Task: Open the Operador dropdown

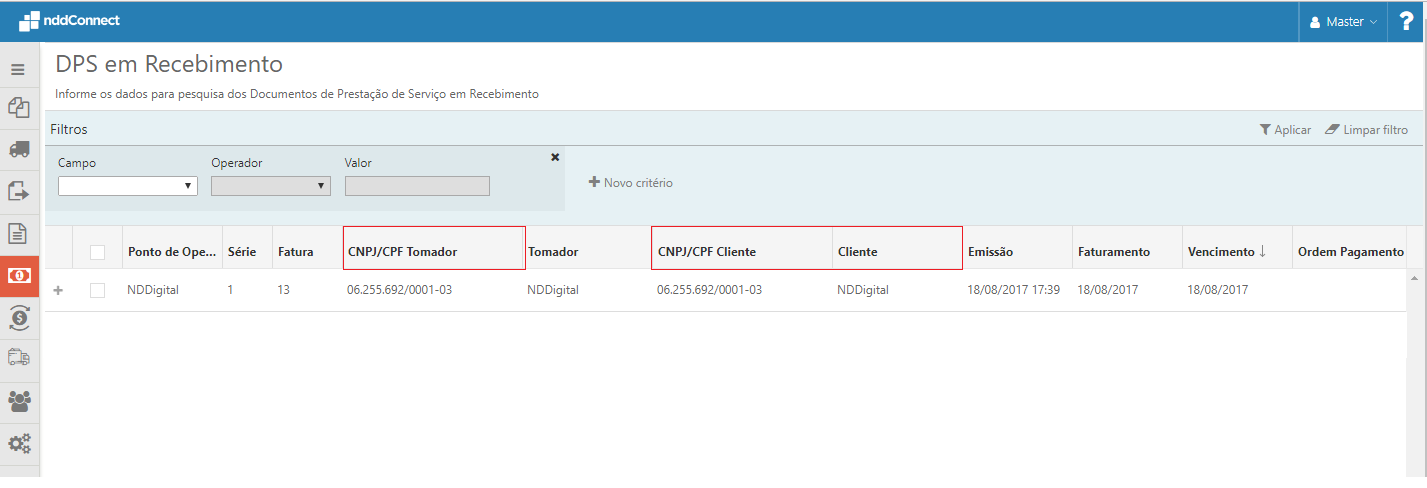Action: click(270, 186)
